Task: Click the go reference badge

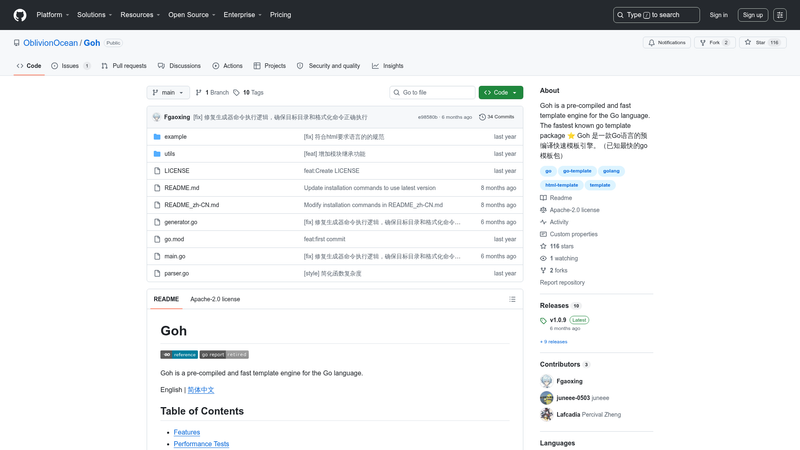Action: coord(179,355)
